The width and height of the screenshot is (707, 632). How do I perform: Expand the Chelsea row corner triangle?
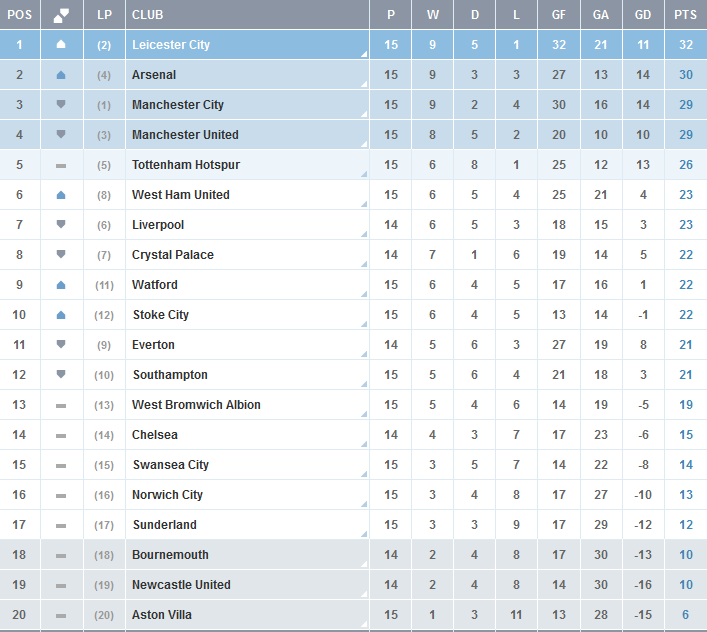coord(364,445)
